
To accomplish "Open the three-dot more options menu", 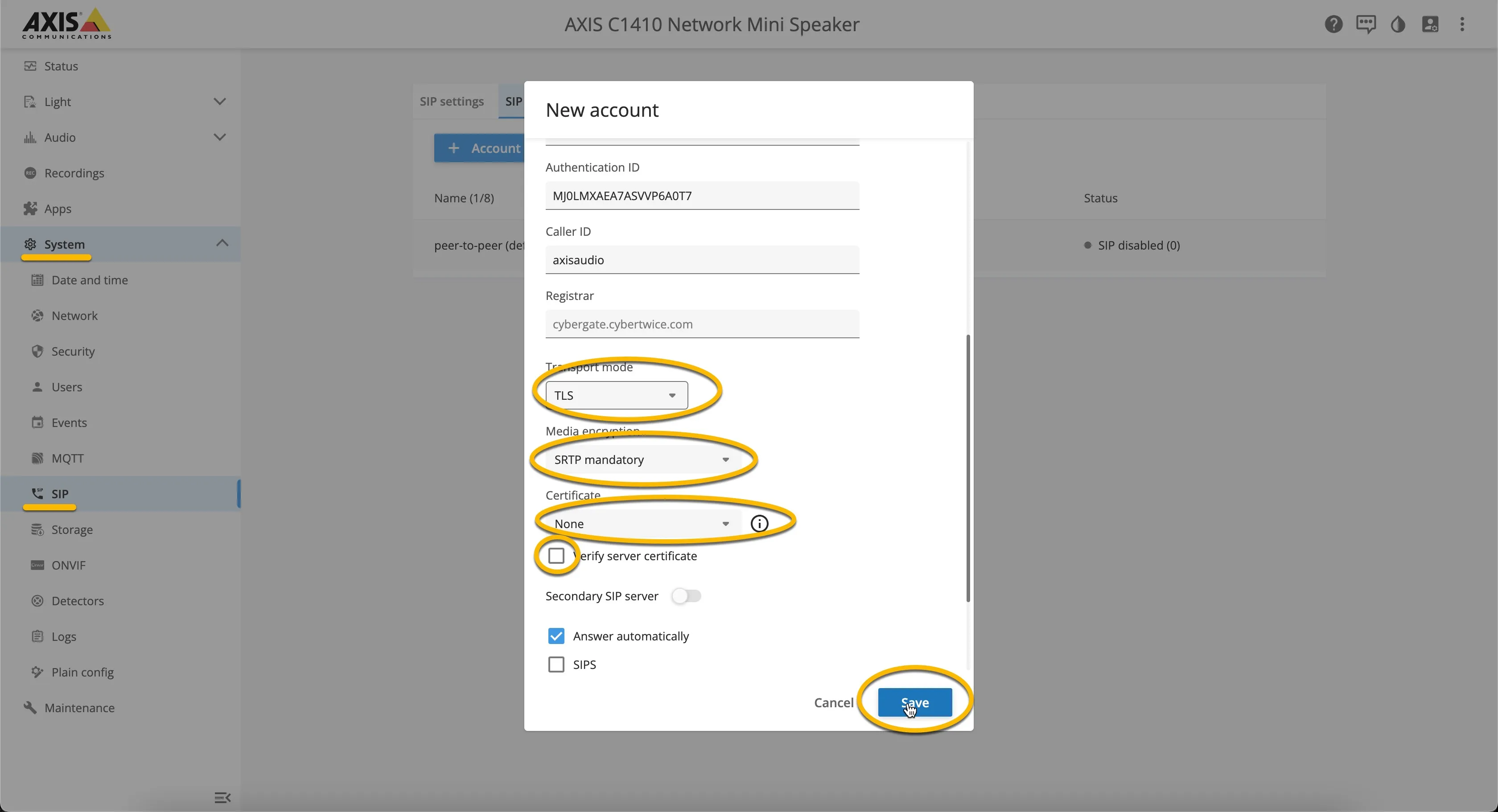I will [1462, 25].
